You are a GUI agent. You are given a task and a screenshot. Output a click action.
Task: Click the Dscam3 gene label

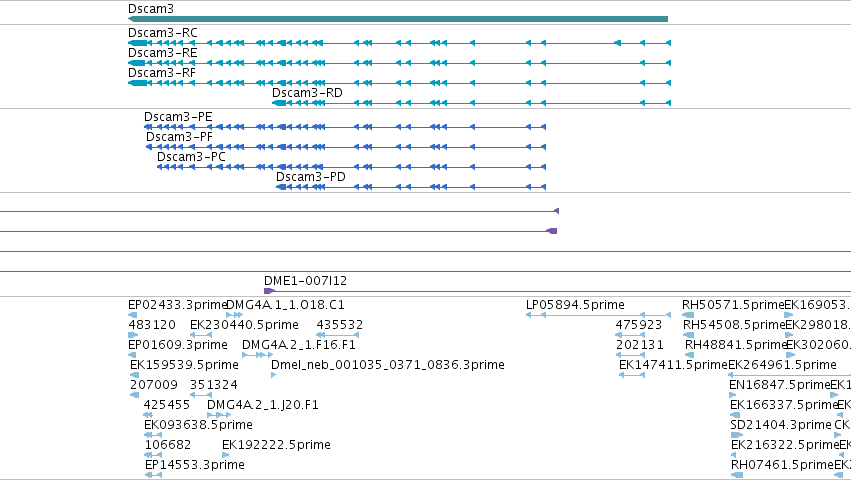[x=151, y=9]
